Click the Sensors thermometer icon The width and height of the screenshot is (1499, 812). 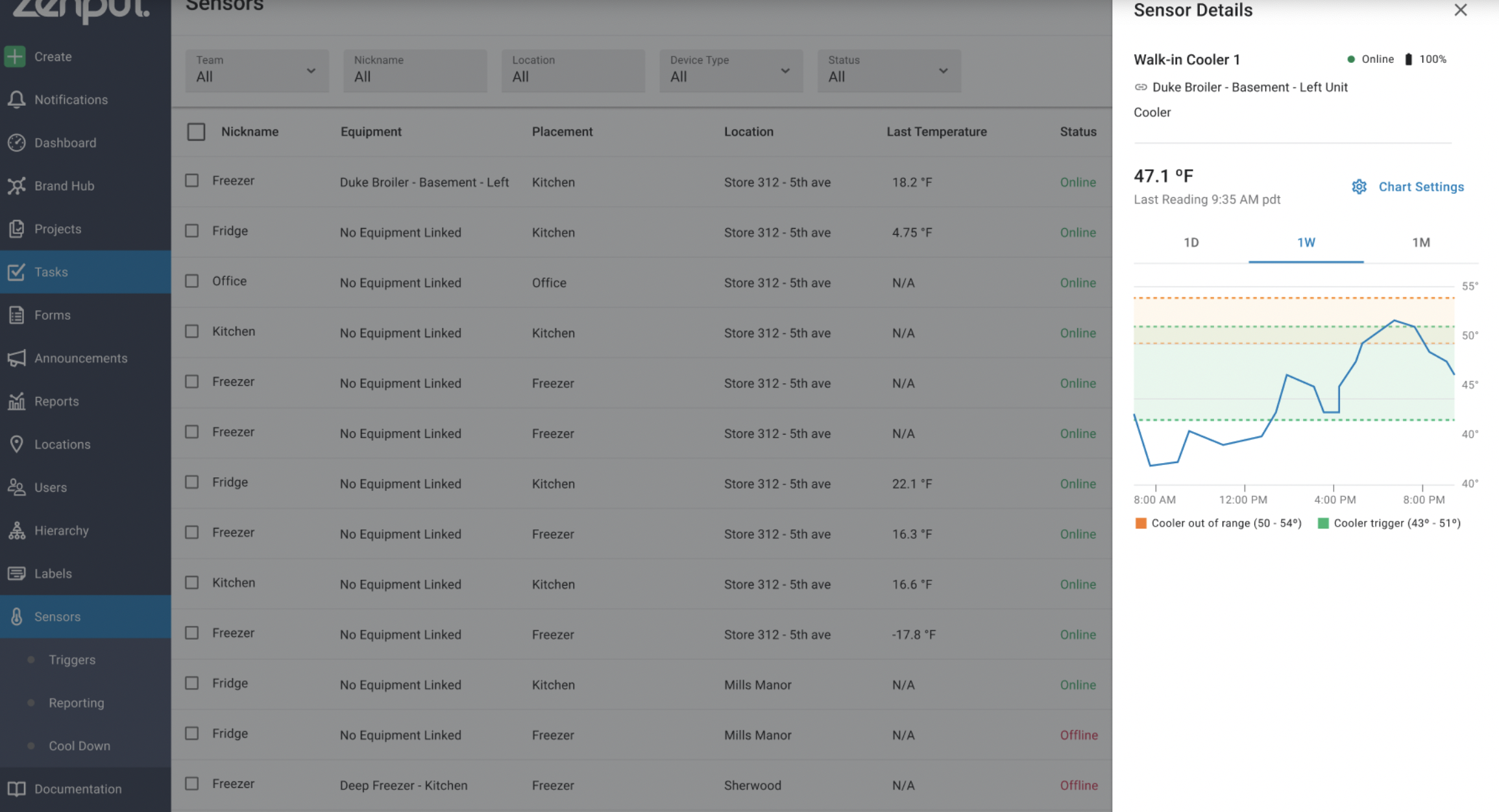16,617
